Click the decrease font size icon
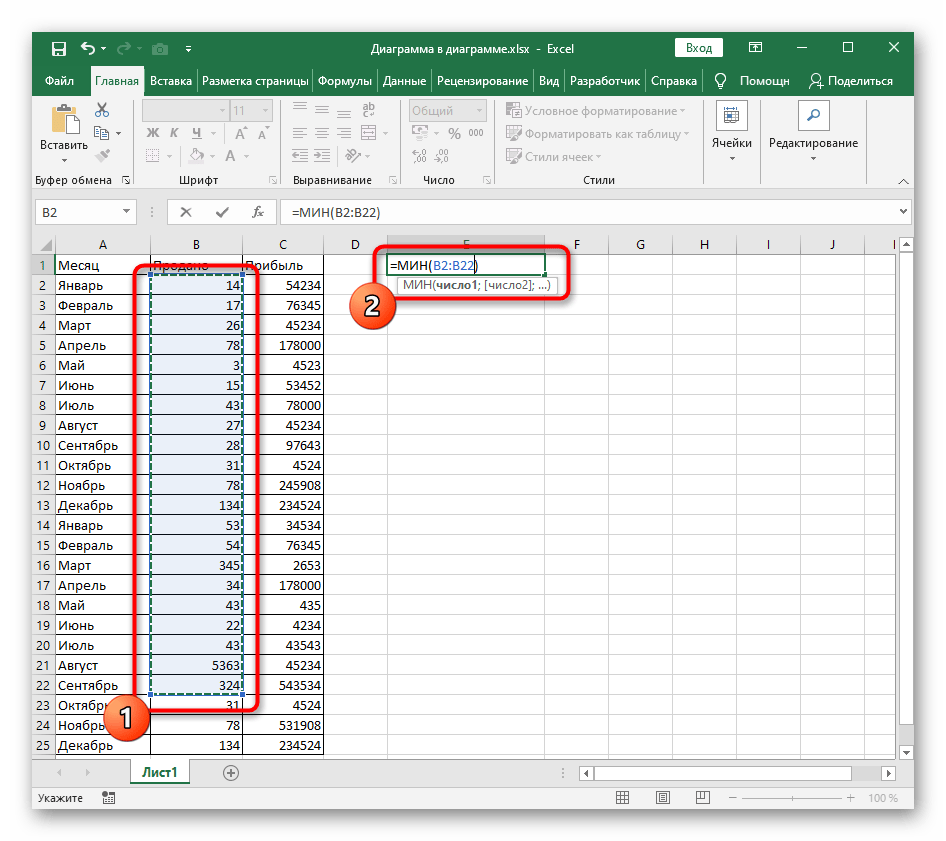Image resolution: width=946 pixels, height=841 pixels. pos(263,133)
